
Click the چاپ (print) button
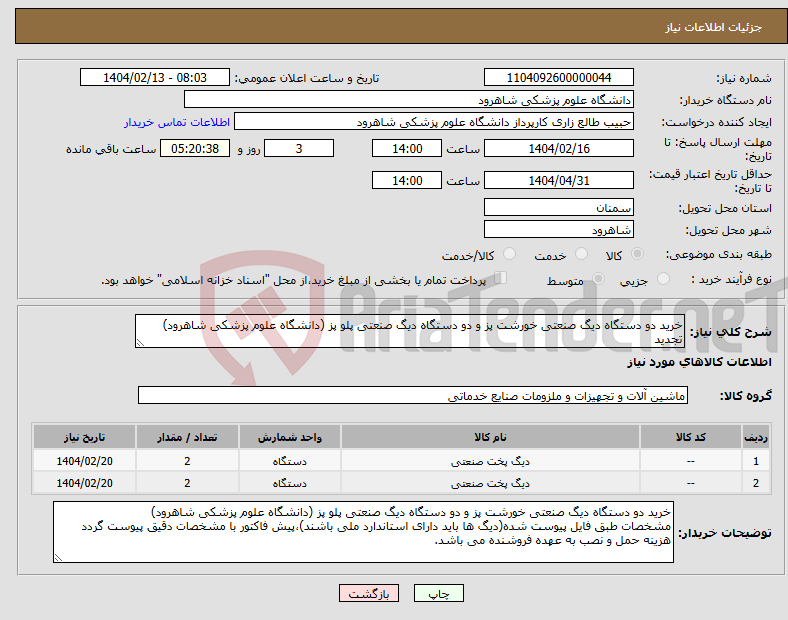click(x=438, y=593)
